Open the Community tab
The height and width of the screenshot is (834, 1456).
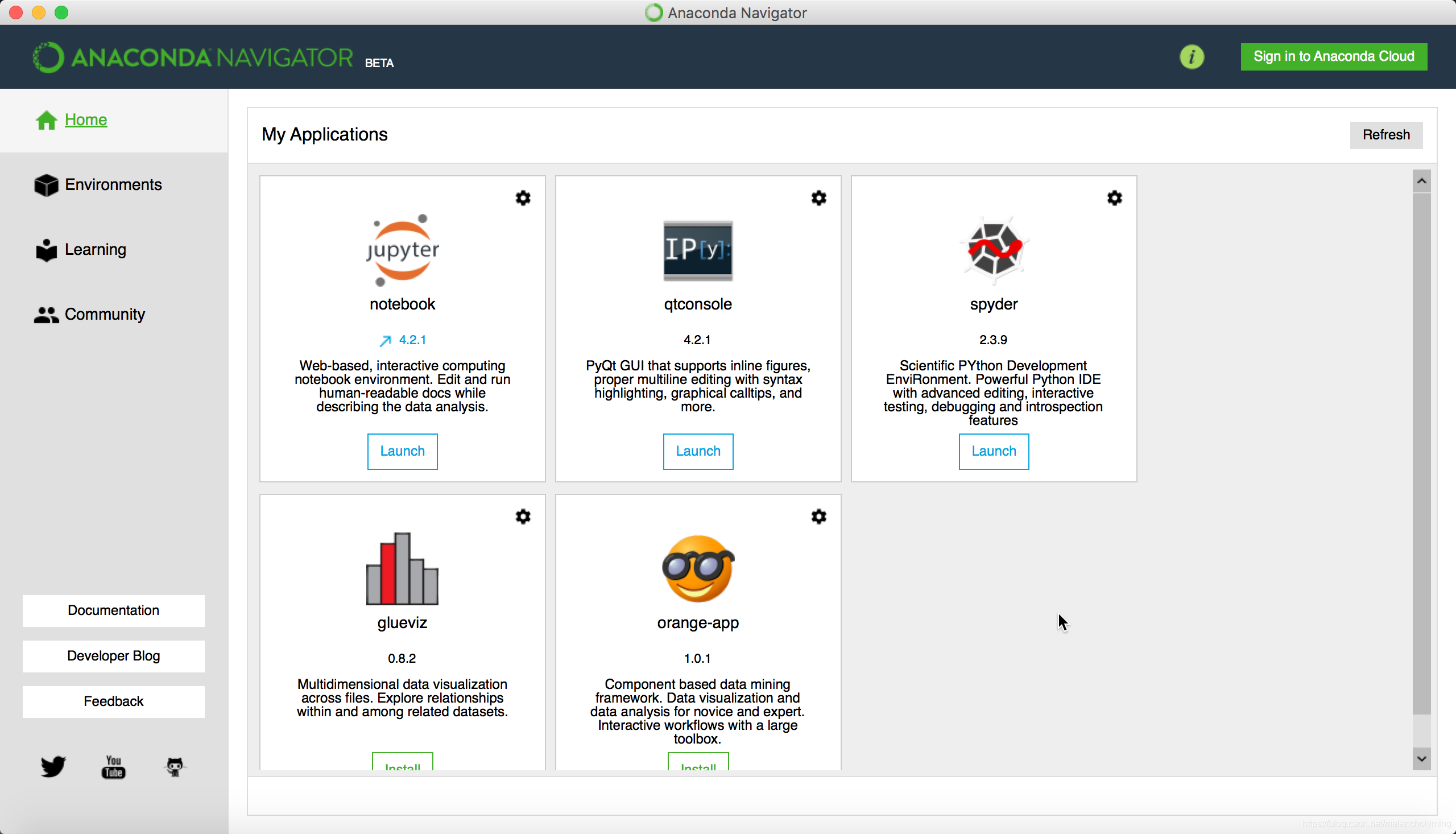(x=104, y=315)
